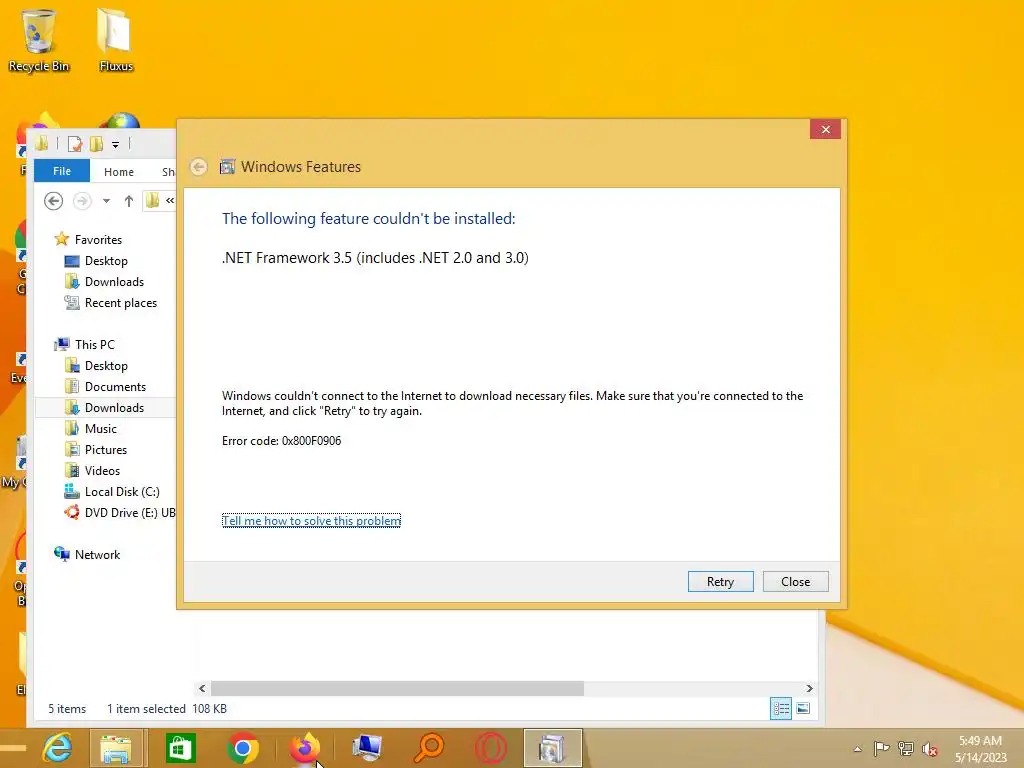This screenshot has width=1024, height=768.
Task: Open 'Tell me how to solve this problem' link
Action: click(x=312, y=520)
